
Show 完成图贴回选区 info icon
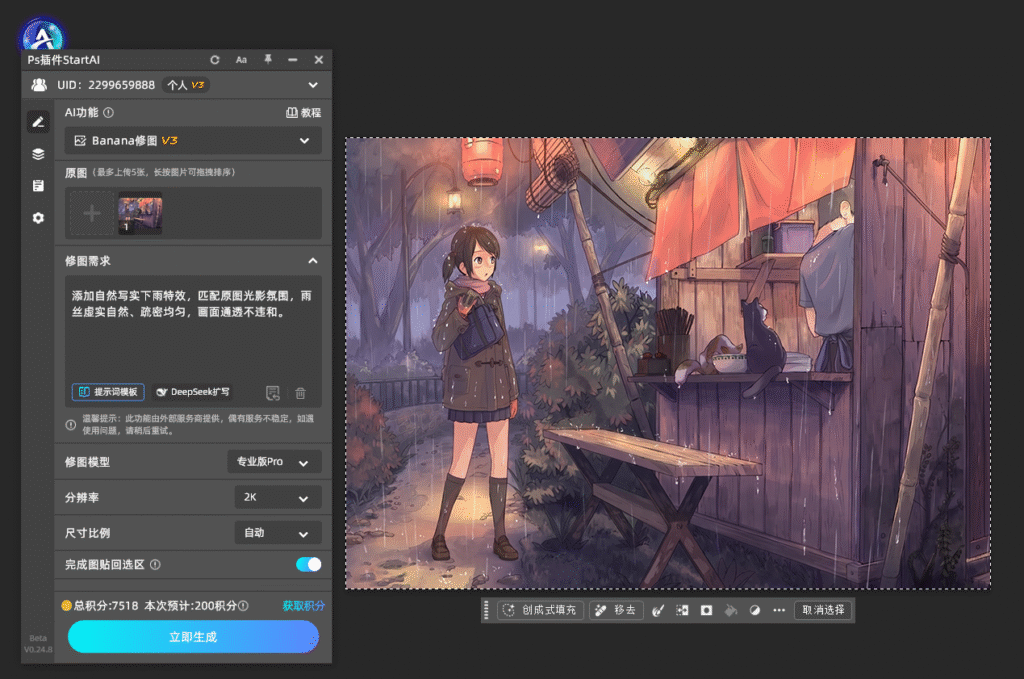(155, 565)
